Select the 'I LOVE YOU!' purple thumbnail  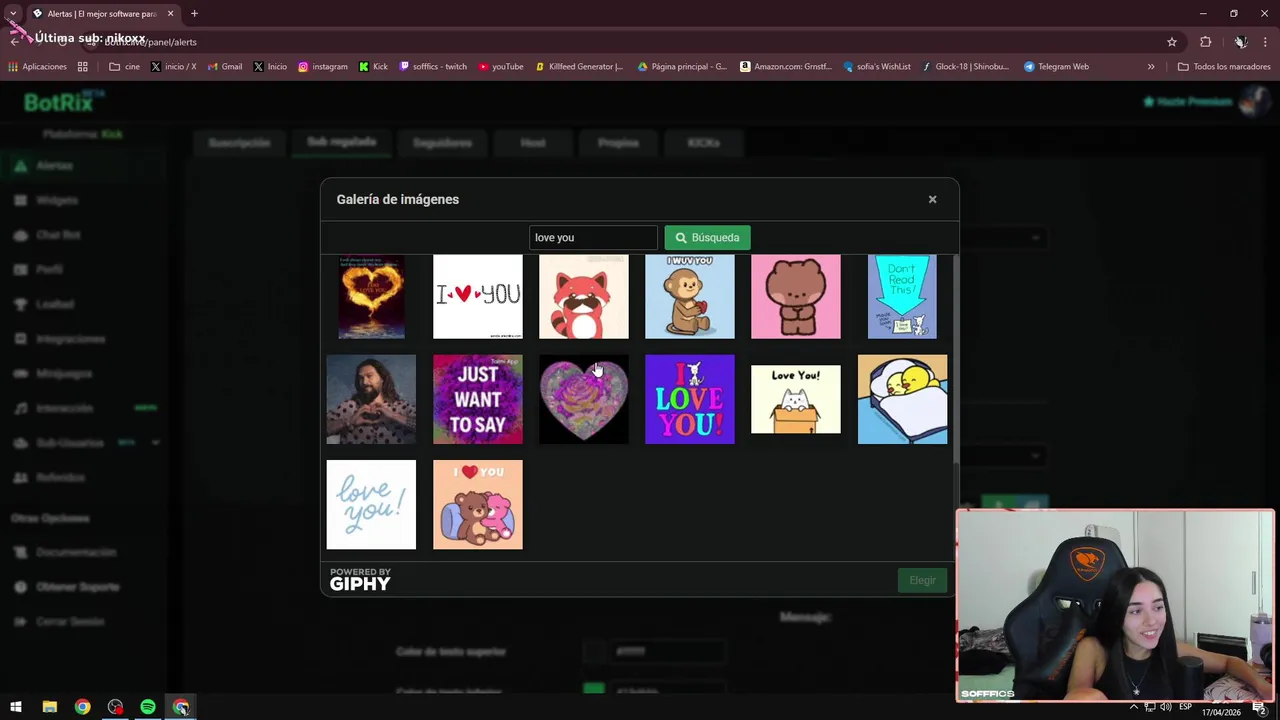point(690,399)
